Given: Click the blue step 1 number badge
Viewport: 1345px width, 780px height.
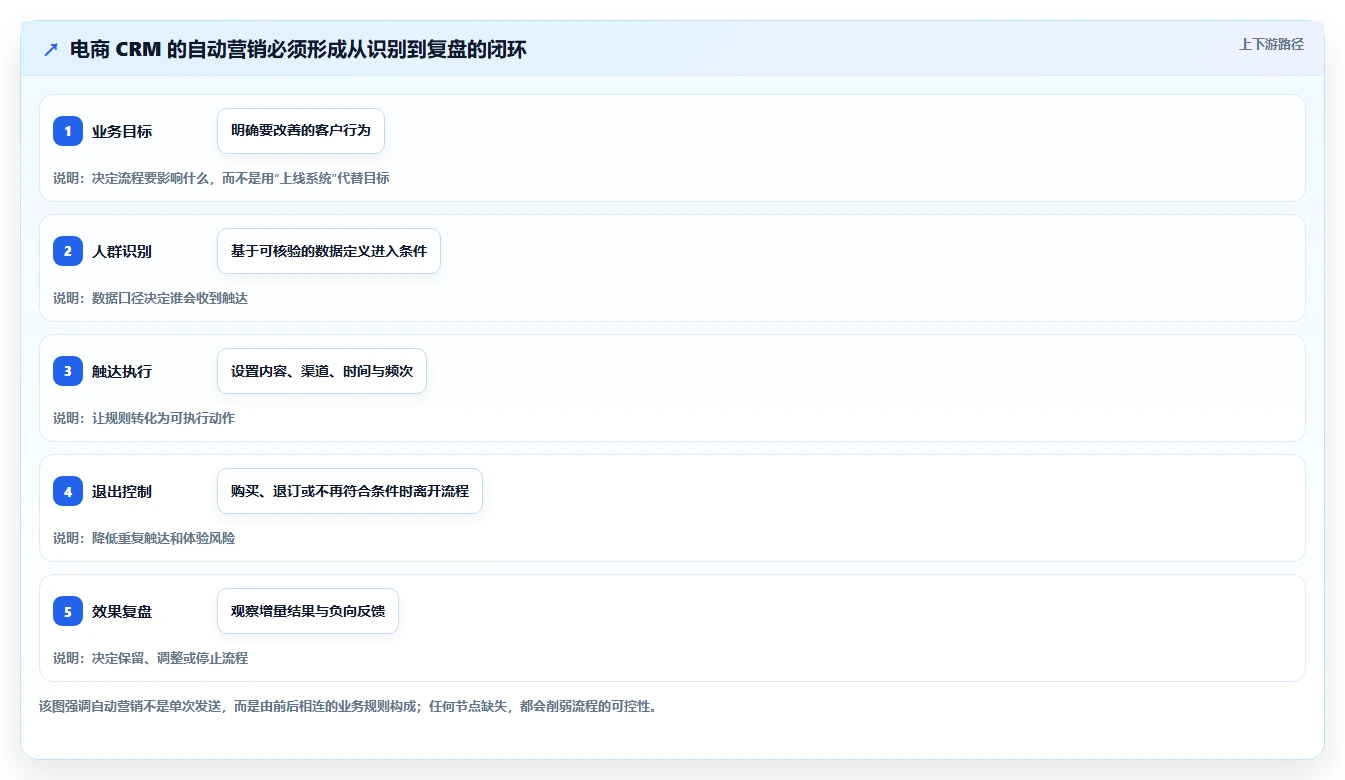Looking at the screenshot, I should (68, 131).
